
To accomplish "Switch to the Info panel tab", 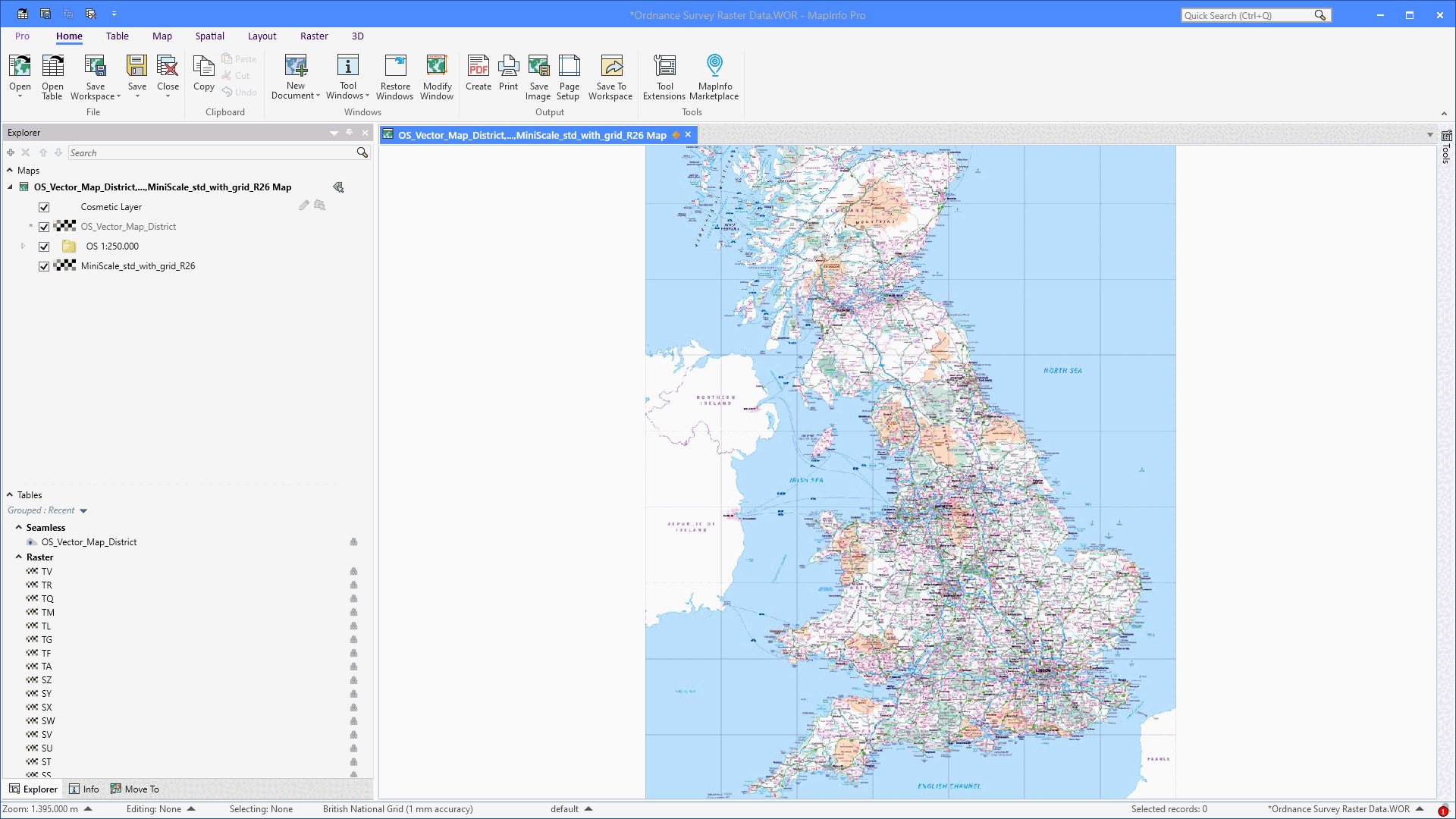I will pyautogui.click(x=84, y=789).
